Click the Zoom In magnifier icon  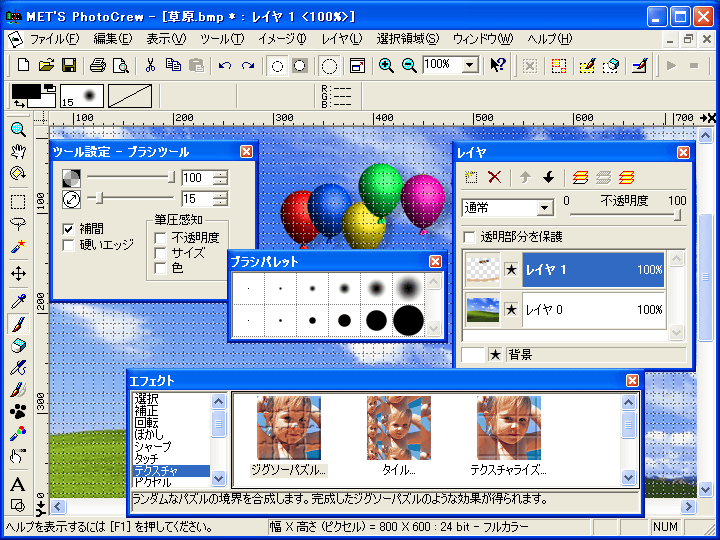386,66
